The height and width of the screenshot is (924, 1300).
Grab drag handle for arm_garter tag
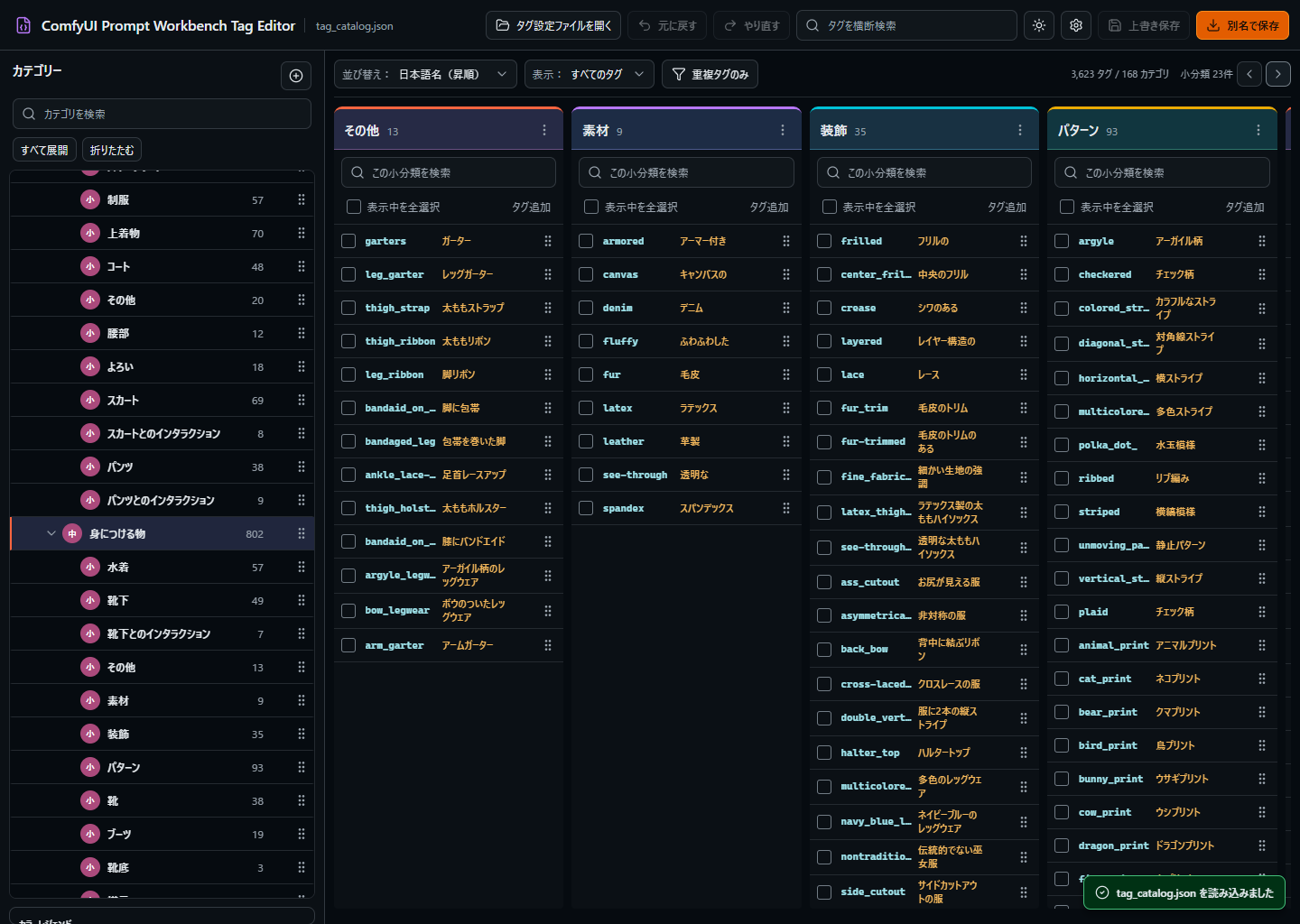pos(548,645)
